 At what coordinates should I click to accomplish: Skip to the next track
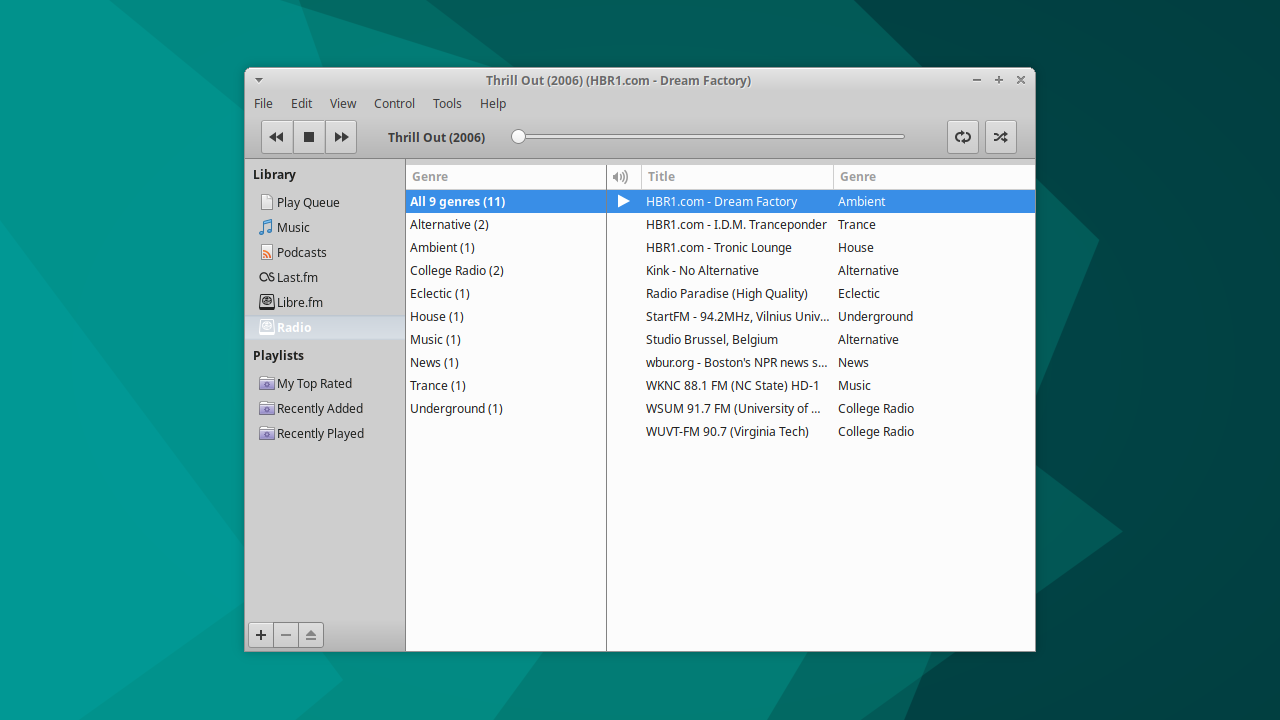(x=341, y=137)
